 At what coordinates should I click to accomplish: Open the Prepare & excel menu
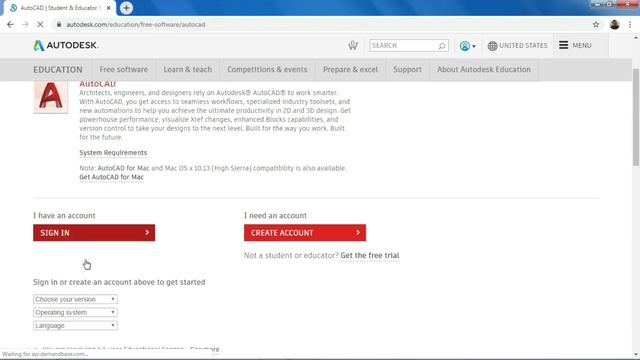[350, 69]
